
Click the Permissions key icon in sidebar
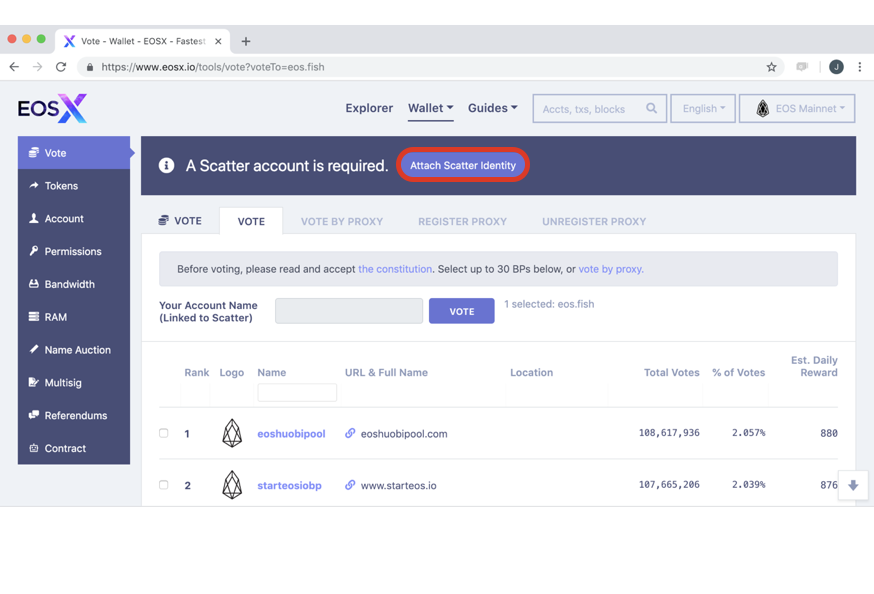pos(34,251)
